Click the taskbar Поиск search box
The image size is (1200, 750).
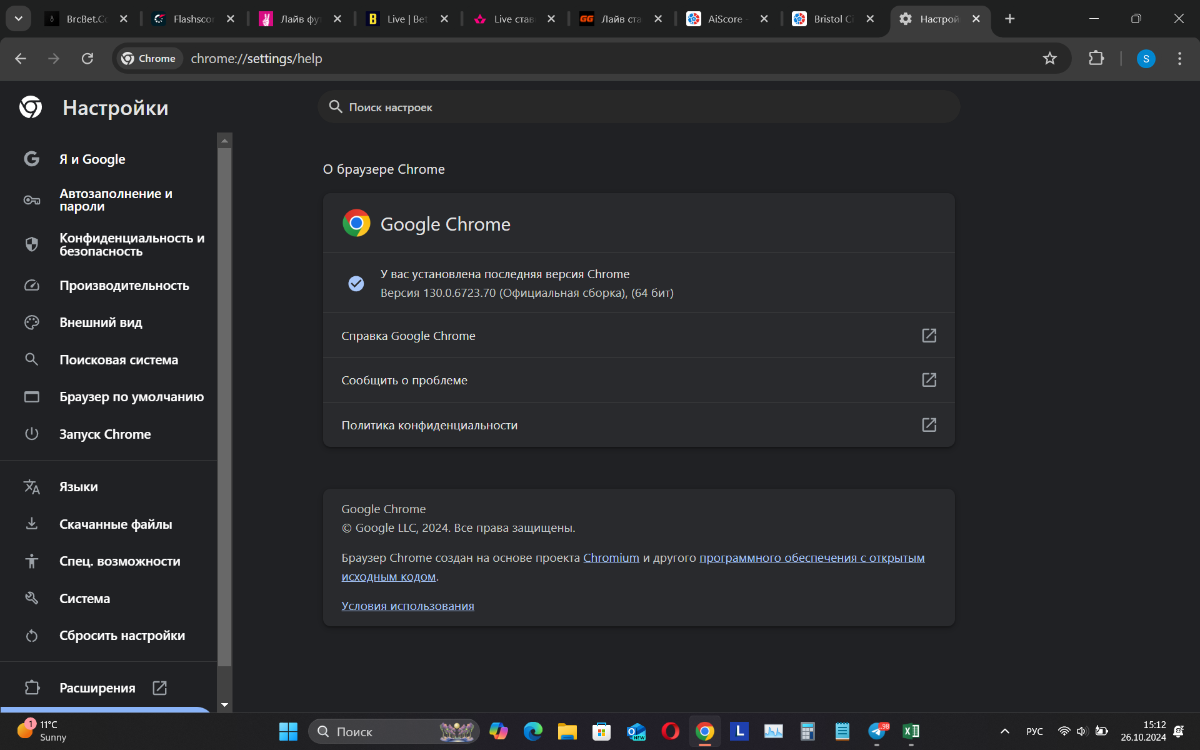coord(392,731)
